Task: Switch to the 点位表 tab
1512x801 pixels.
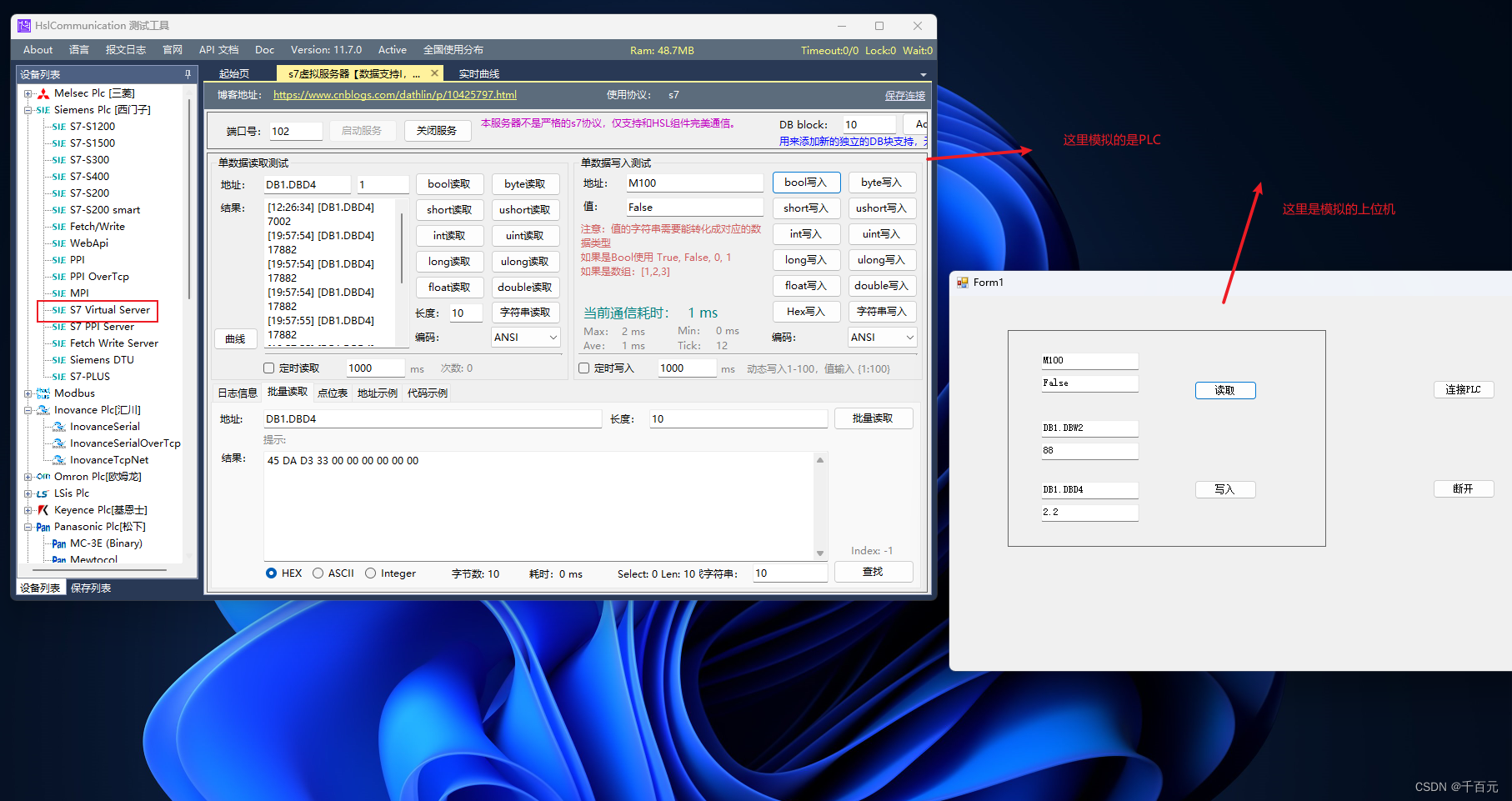Action: 333,393
